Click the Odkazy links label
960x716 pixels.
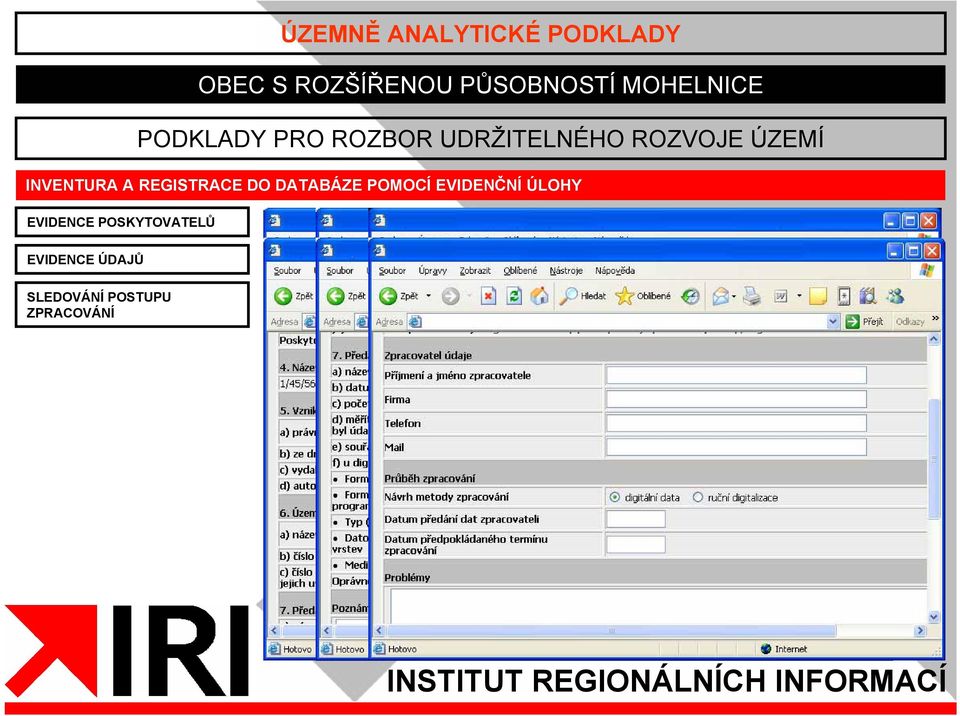point(909,322)
